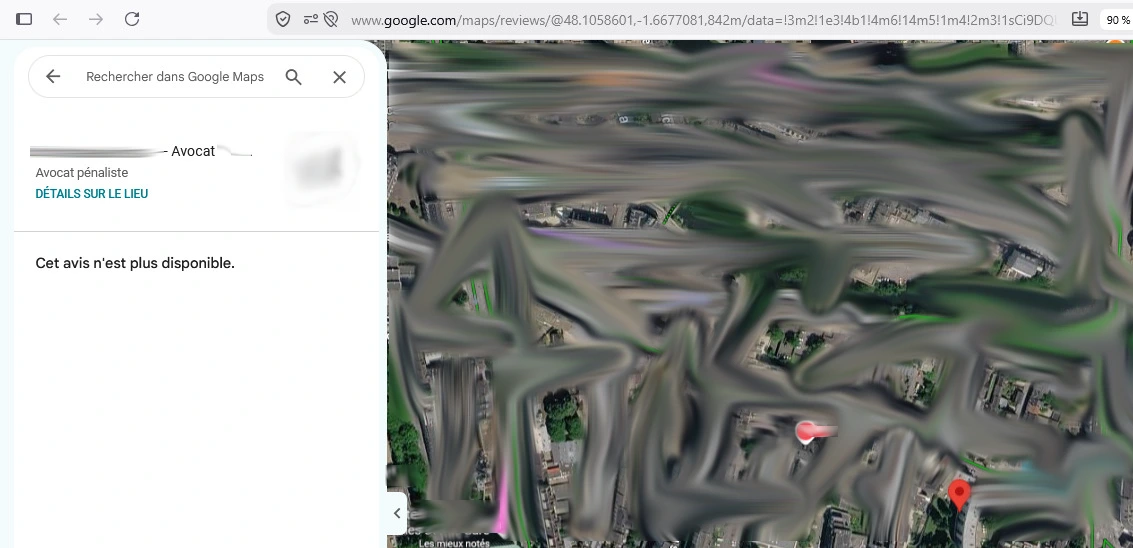The image size is (1133, 548).
Task: Click the magnifying glass search icon
Action: coord(293,77)
